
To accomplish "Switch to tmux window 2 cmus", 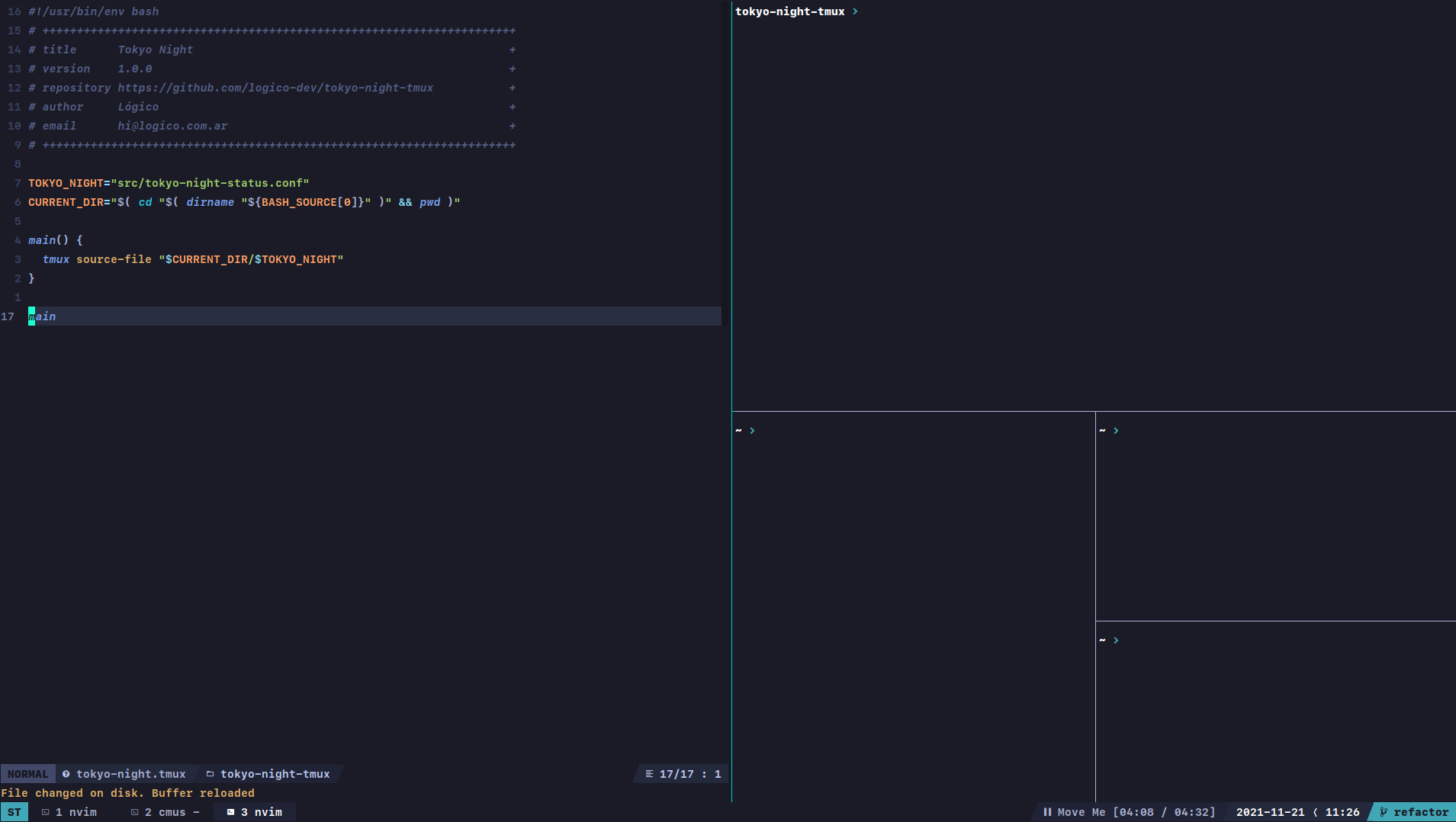I will (165, 812).
